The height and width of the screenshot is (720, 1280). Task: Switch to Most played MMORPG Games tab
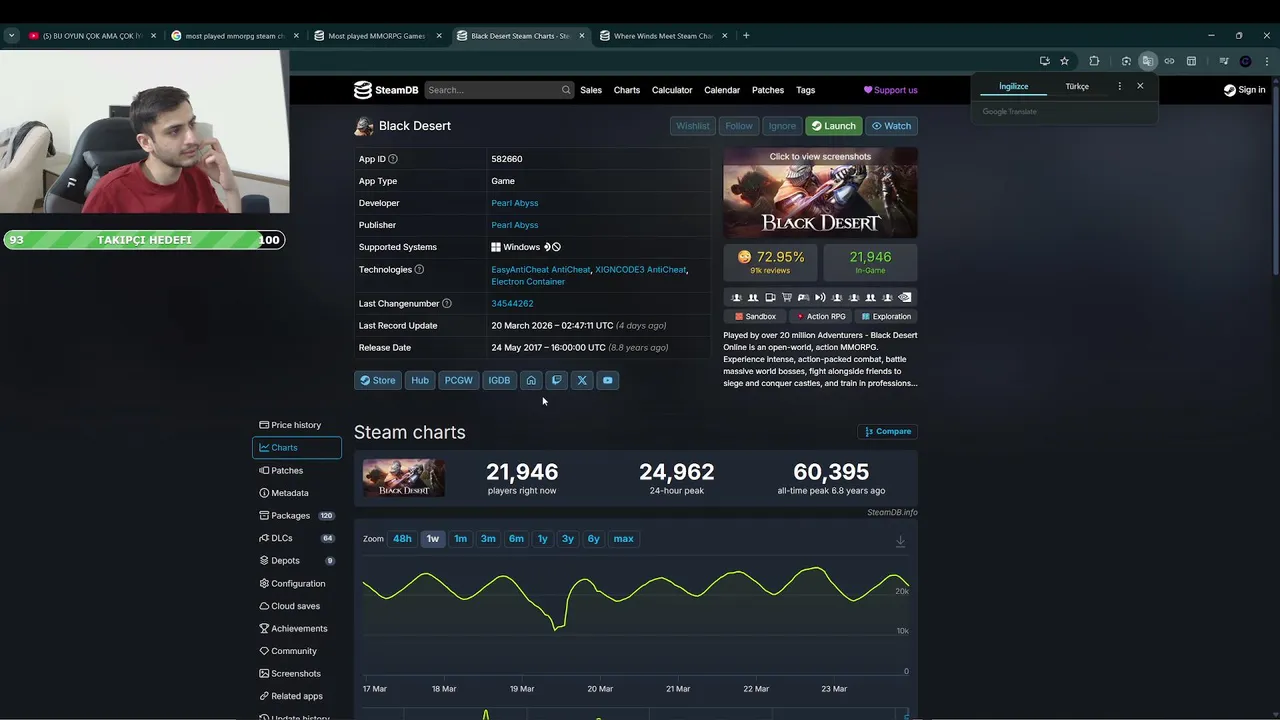[377, 36]
